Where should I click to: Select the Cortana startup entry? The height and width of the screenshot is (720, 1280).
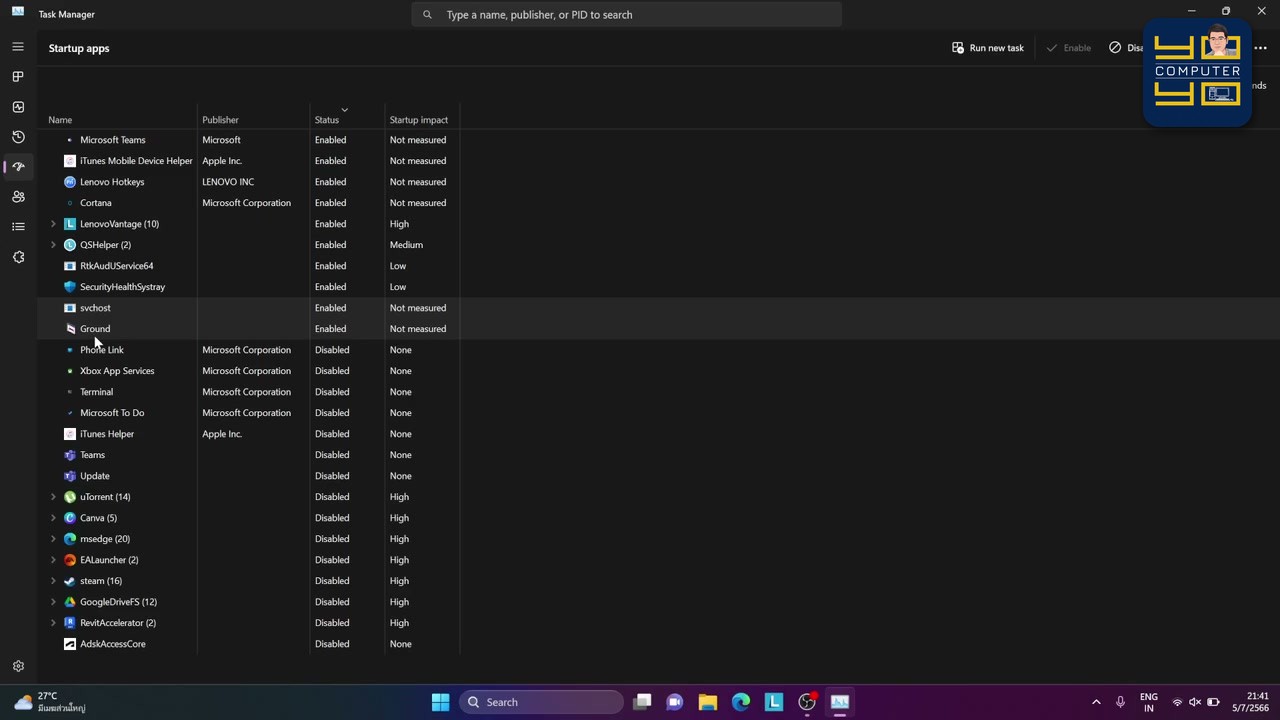coord(660,203)
